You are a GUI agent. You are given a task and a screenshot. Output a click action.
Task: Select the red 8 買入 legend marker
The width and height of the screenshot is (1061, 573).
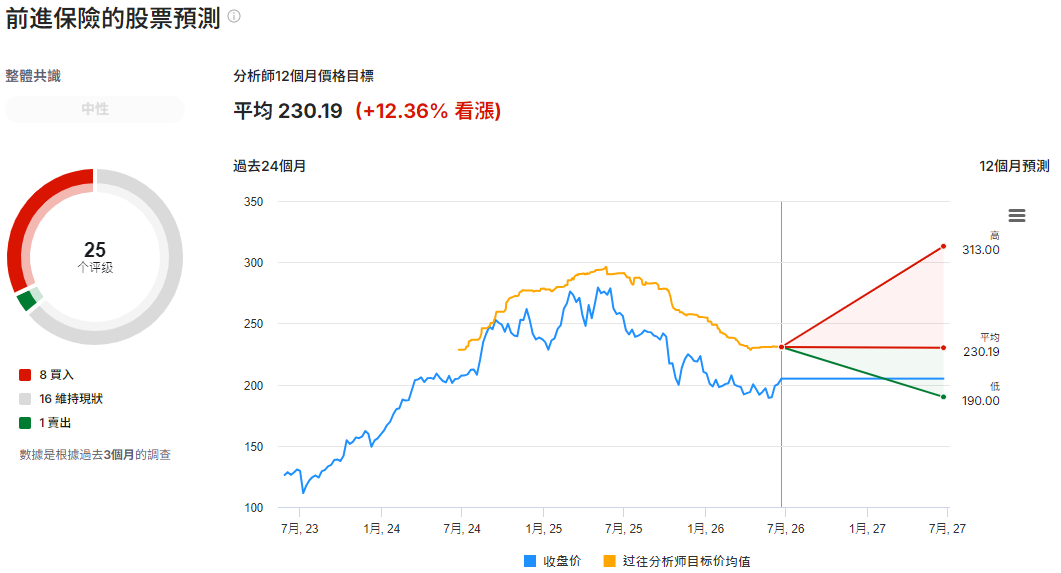point(25,375)
